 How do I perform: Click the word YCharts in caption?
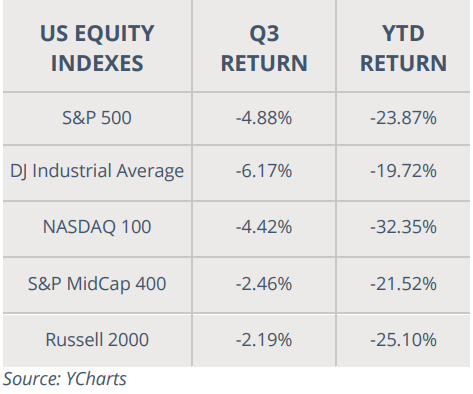(96, 379)
